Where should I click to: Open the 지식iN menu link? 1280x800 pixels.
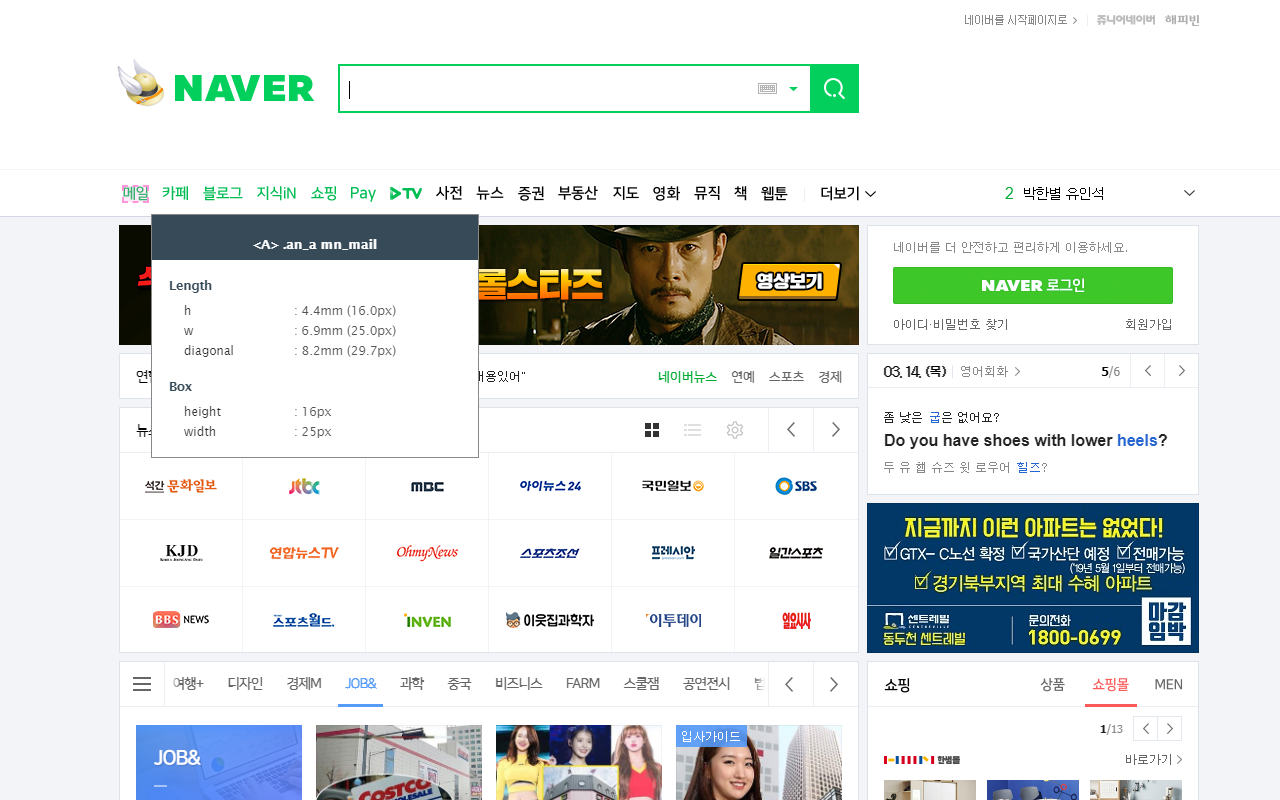(276, 193)
